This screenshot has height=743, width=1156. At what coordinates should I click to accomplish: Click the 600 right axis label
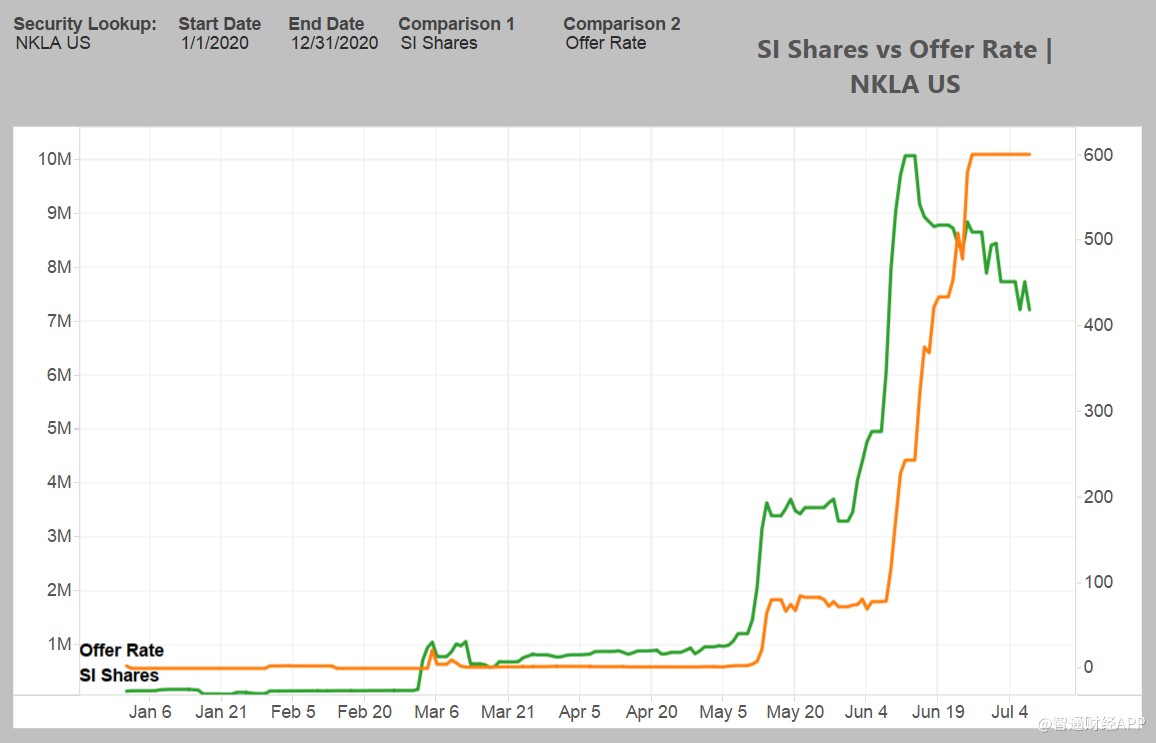coord(1098,155)
